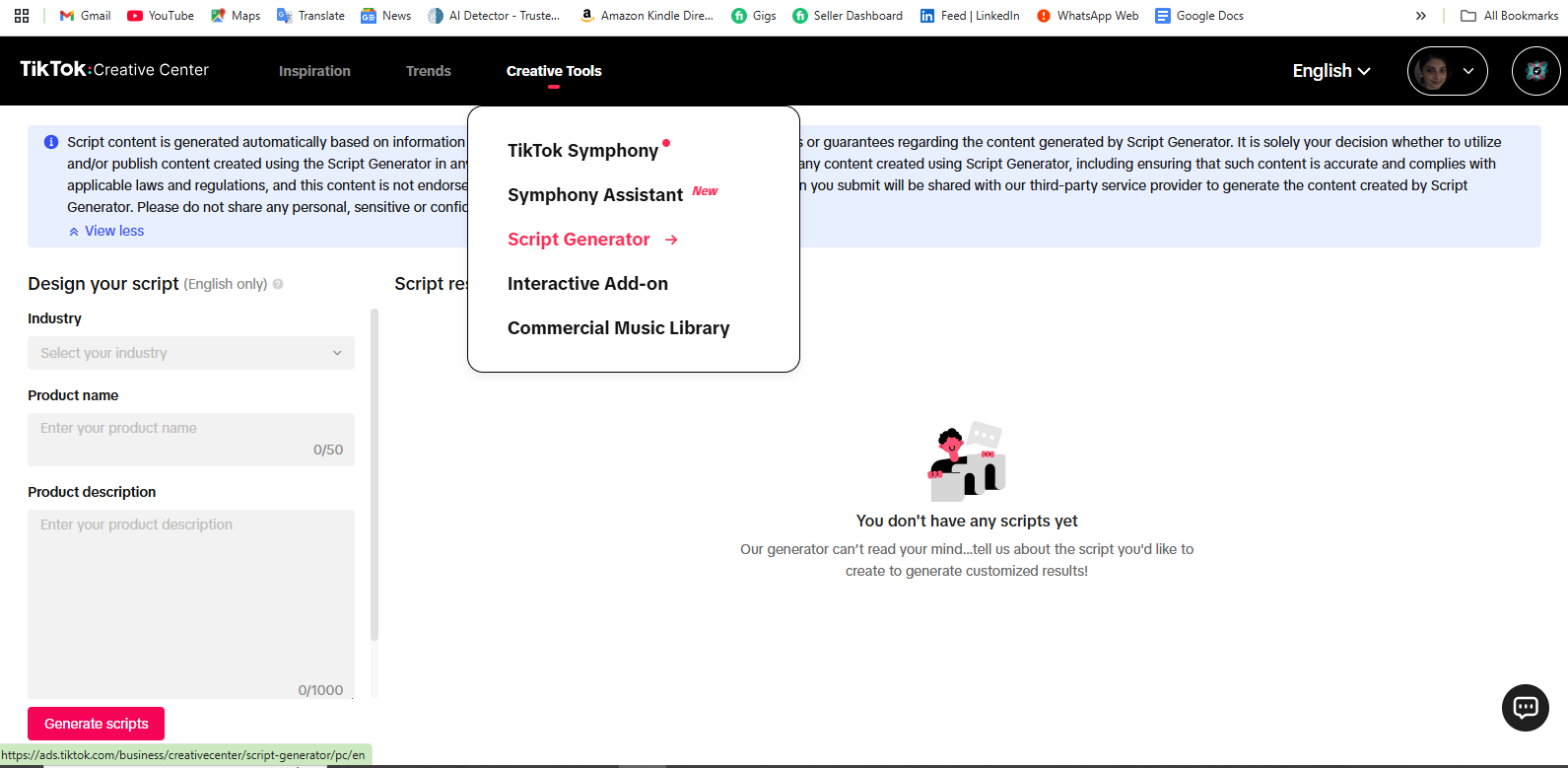Open the Select your industry dropdown
The image size is (1568, 768).
click(x=191, y=353)
